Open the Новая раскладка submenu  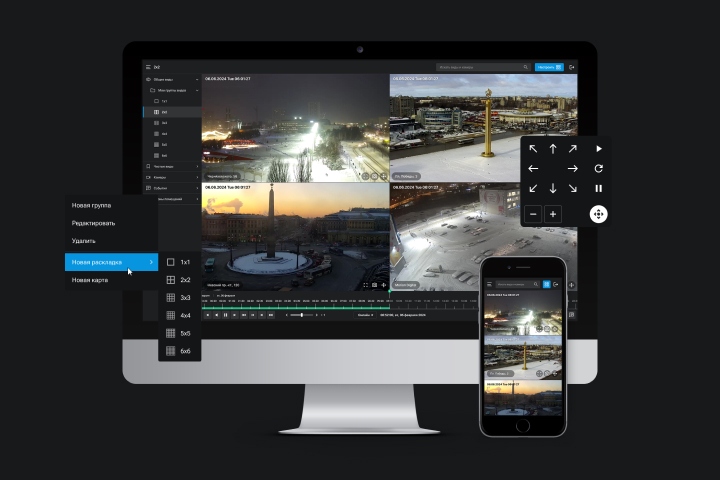pyautogui.click(x=112, y=262)
